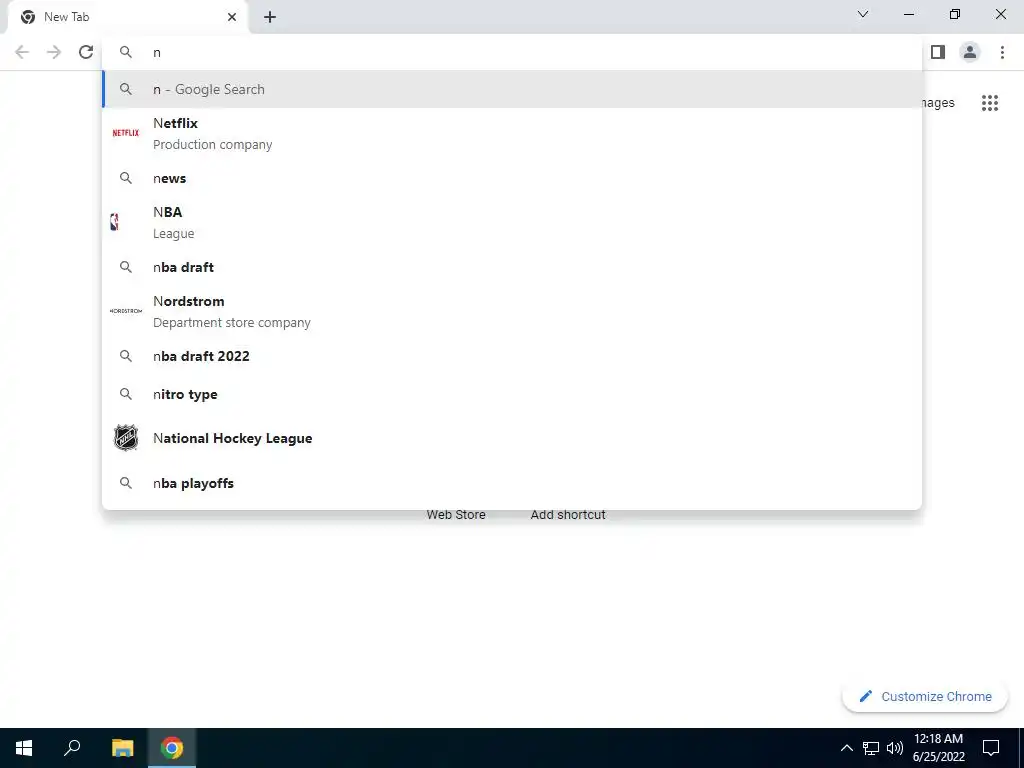Select the 'nba draft 2022' suggestion
Screen dimensions: 1024x768
512,356
